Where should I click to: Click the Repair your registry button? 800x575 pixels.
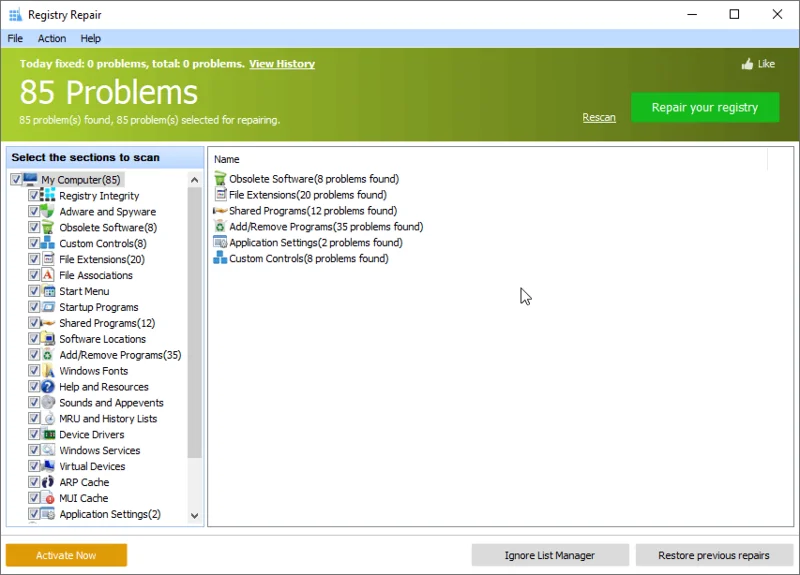[x=705, y=107]
